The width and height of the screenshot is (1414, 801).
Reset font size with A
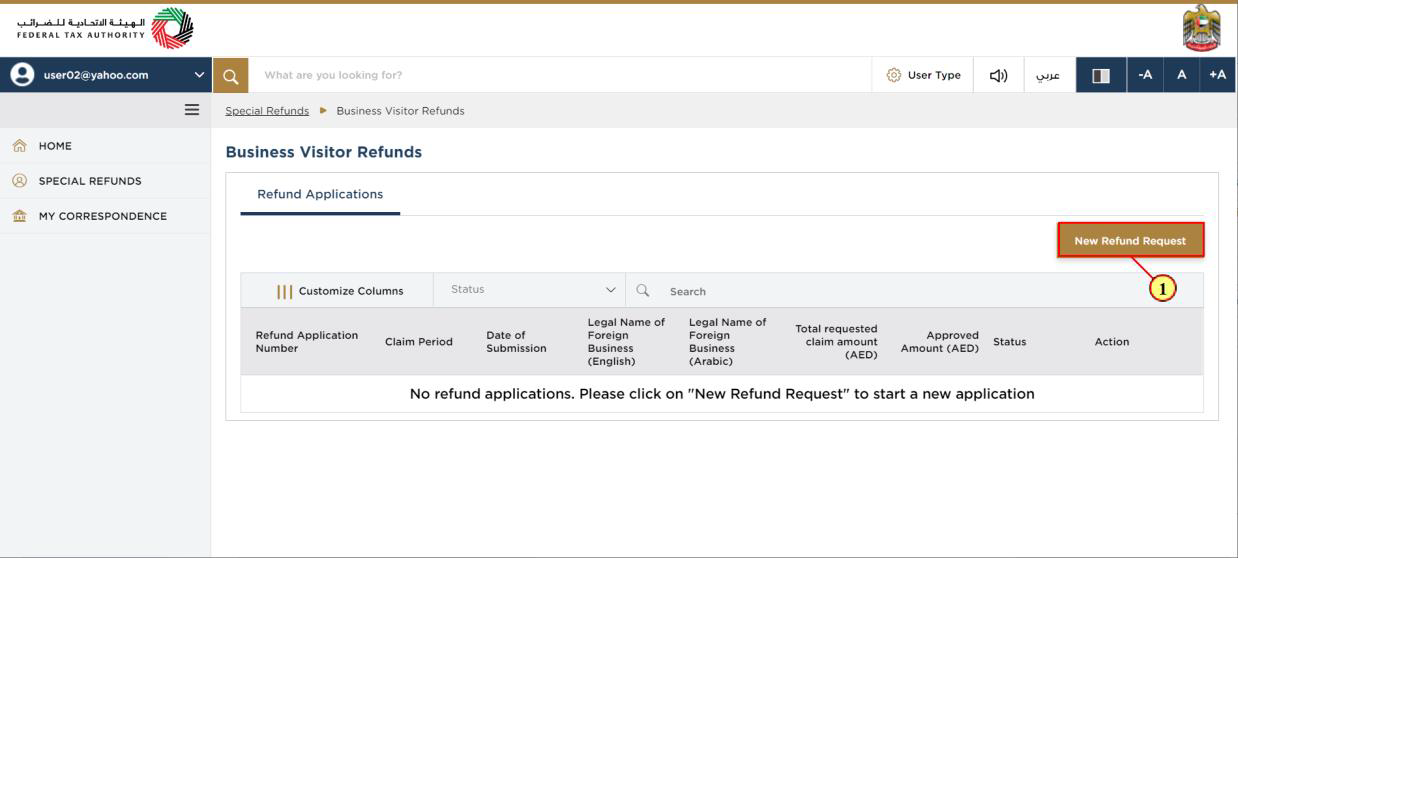point(1181,75)
